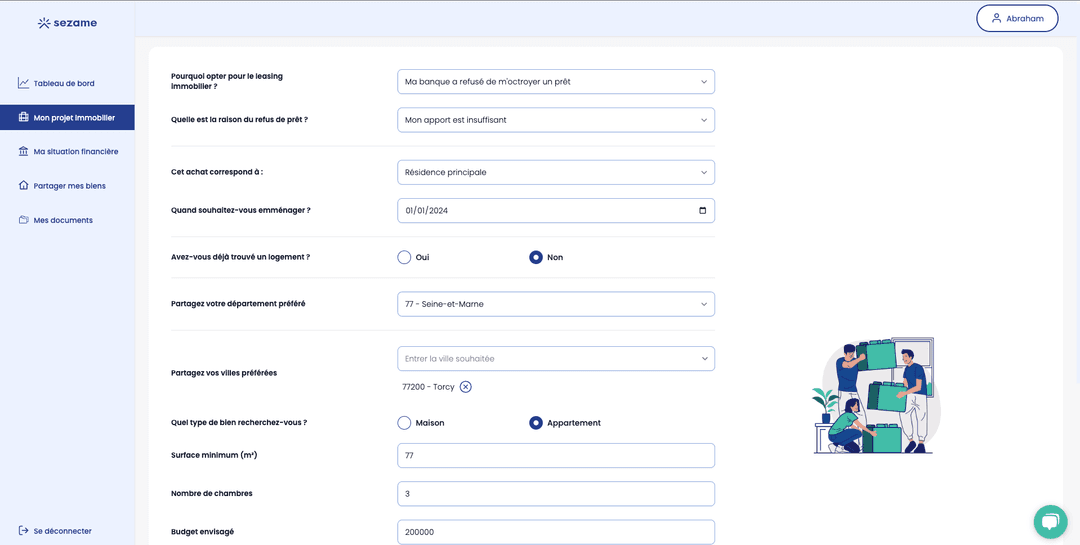Click the Mes documents folder icon
The height and width of the screenshot is (545, 1080).
[x=23, y=220]
